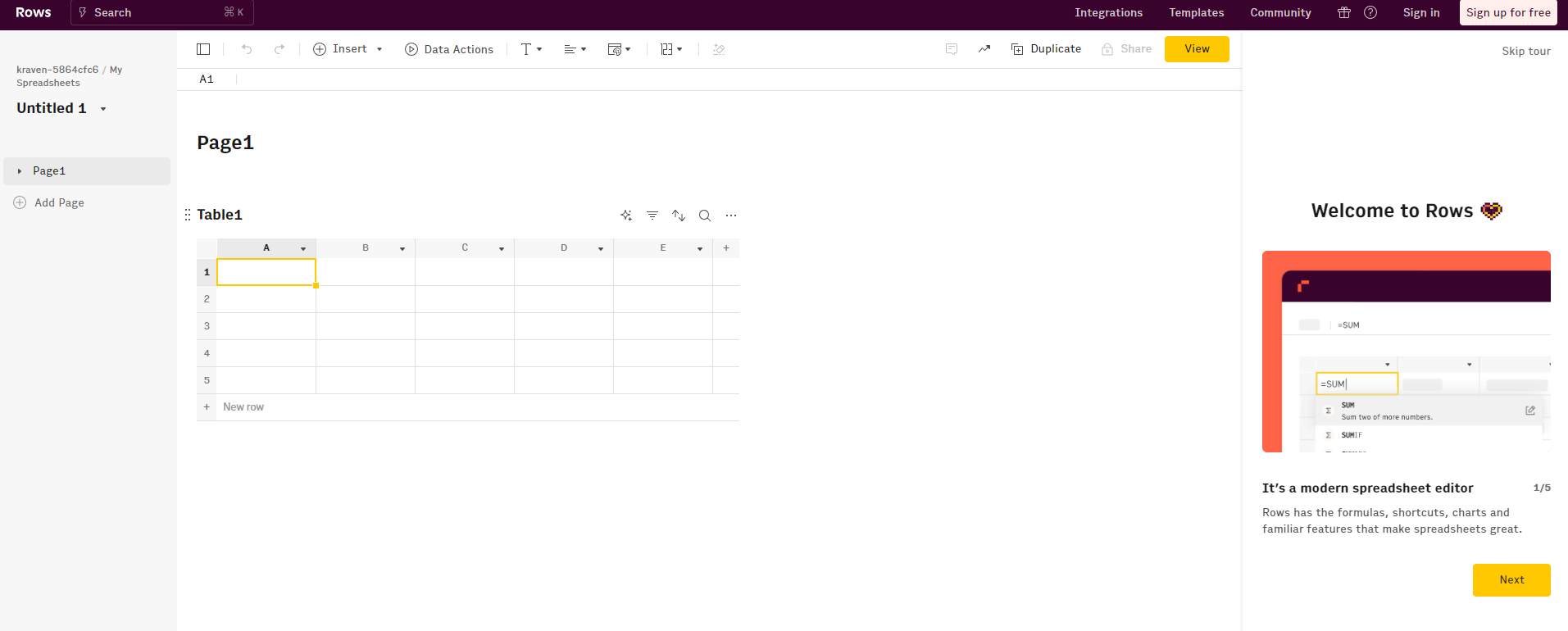Click New row

point(243,407)
